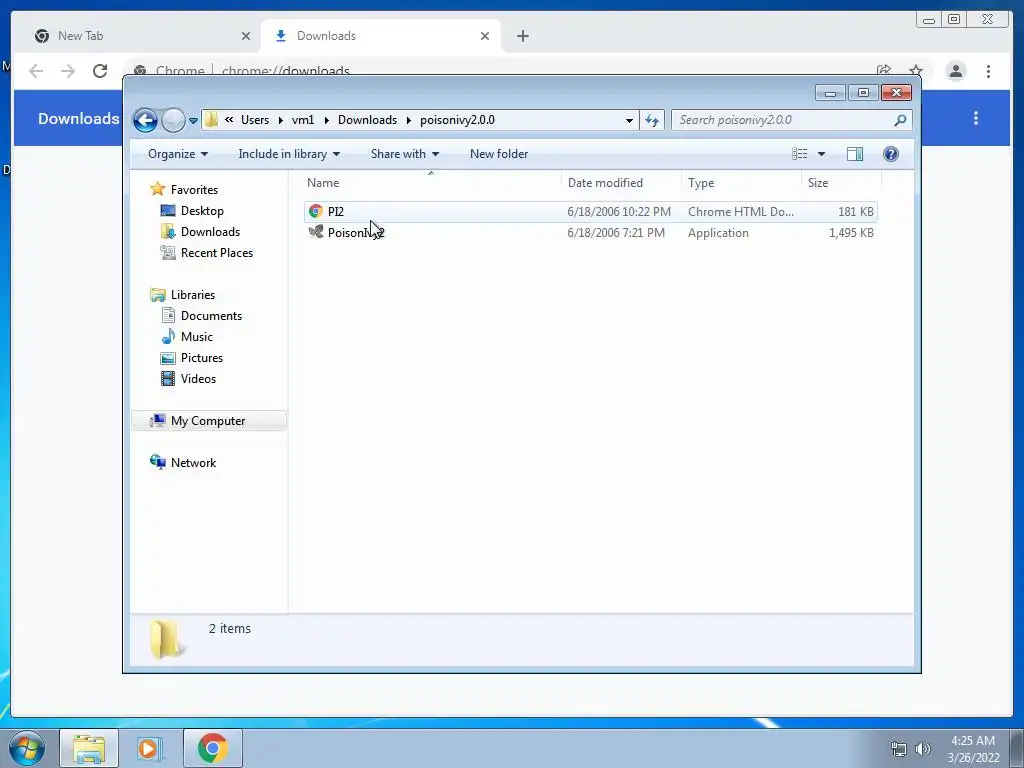Viewport: 1024px width, 768px height.
Task: Select Libraries in the navigation pane
Action: (x=193, y=295)
